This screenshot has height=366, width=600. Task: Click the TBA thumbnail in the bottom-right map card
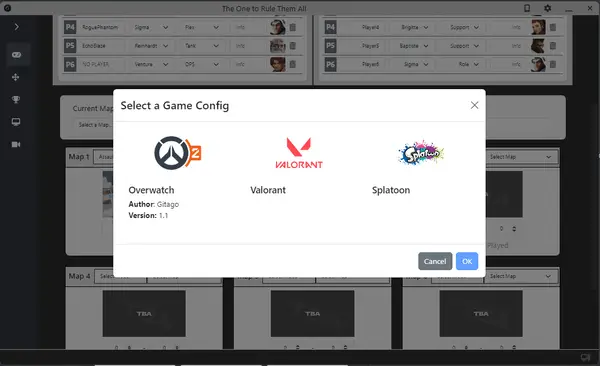pyautogui.click(x=481, y=314)
